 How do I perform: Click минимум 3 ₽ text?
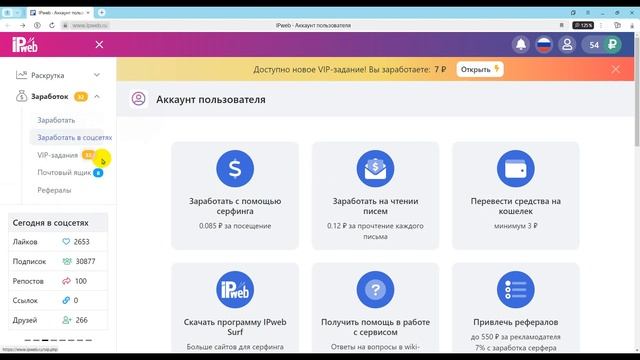[x=516, y=226]
